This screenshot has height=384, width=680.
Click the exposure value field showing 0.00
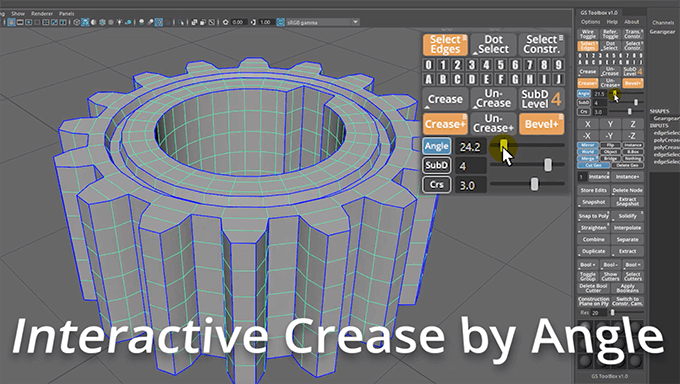pos(238,22)
